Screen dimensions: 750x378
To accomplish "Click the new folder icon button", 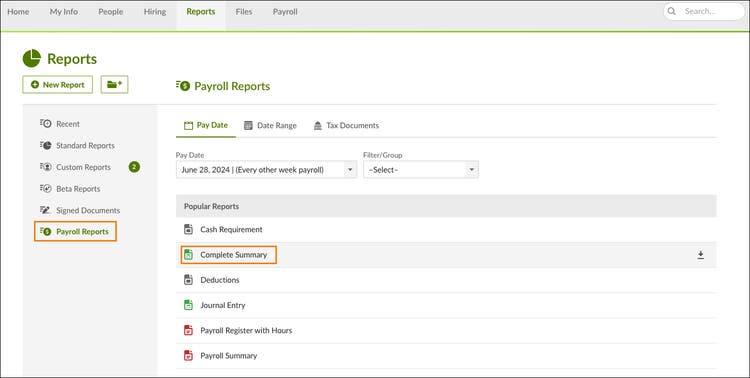I will coord(114,85).
